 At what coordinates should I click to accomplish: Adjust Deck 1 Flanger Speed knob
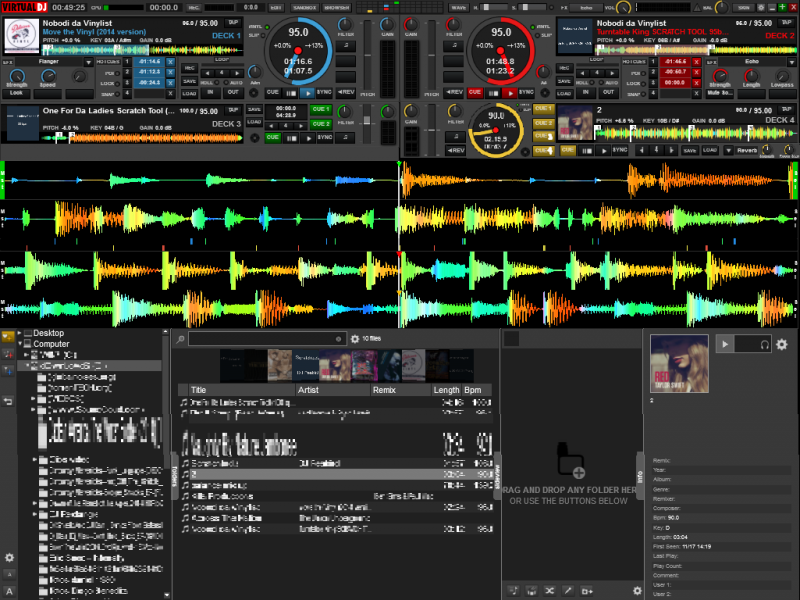[47, 77]
